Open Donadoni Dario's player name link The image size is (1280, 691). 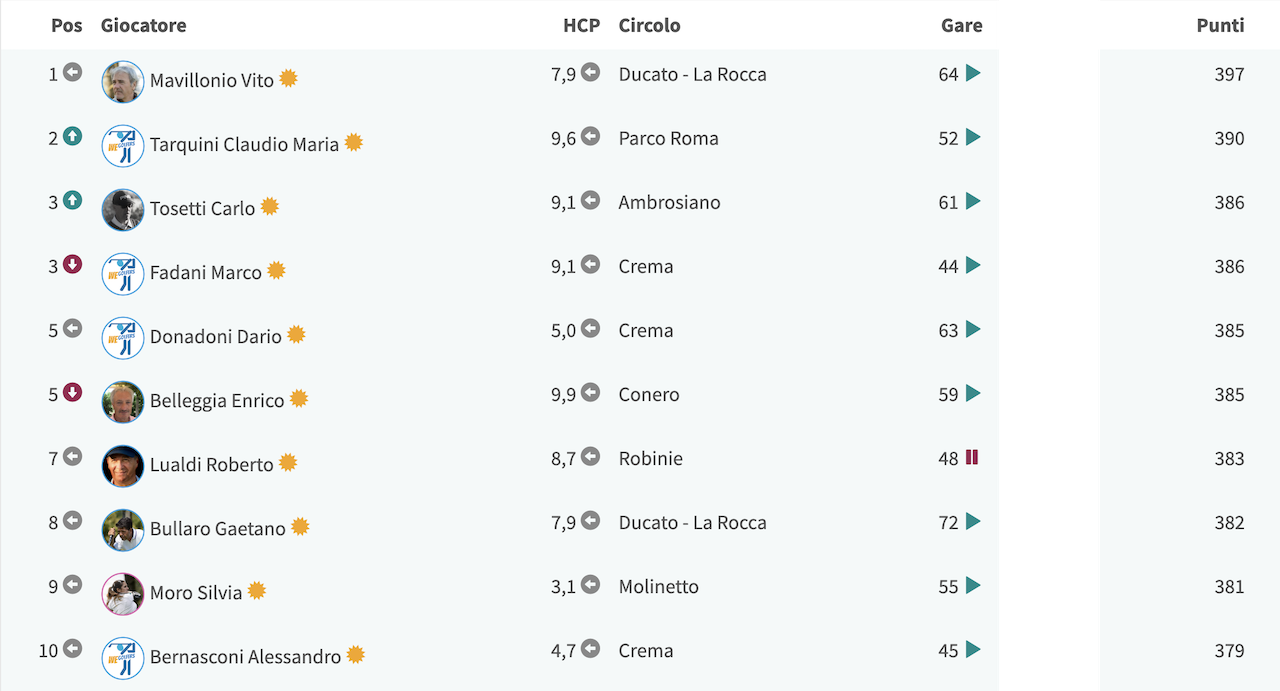click(216, 336)
